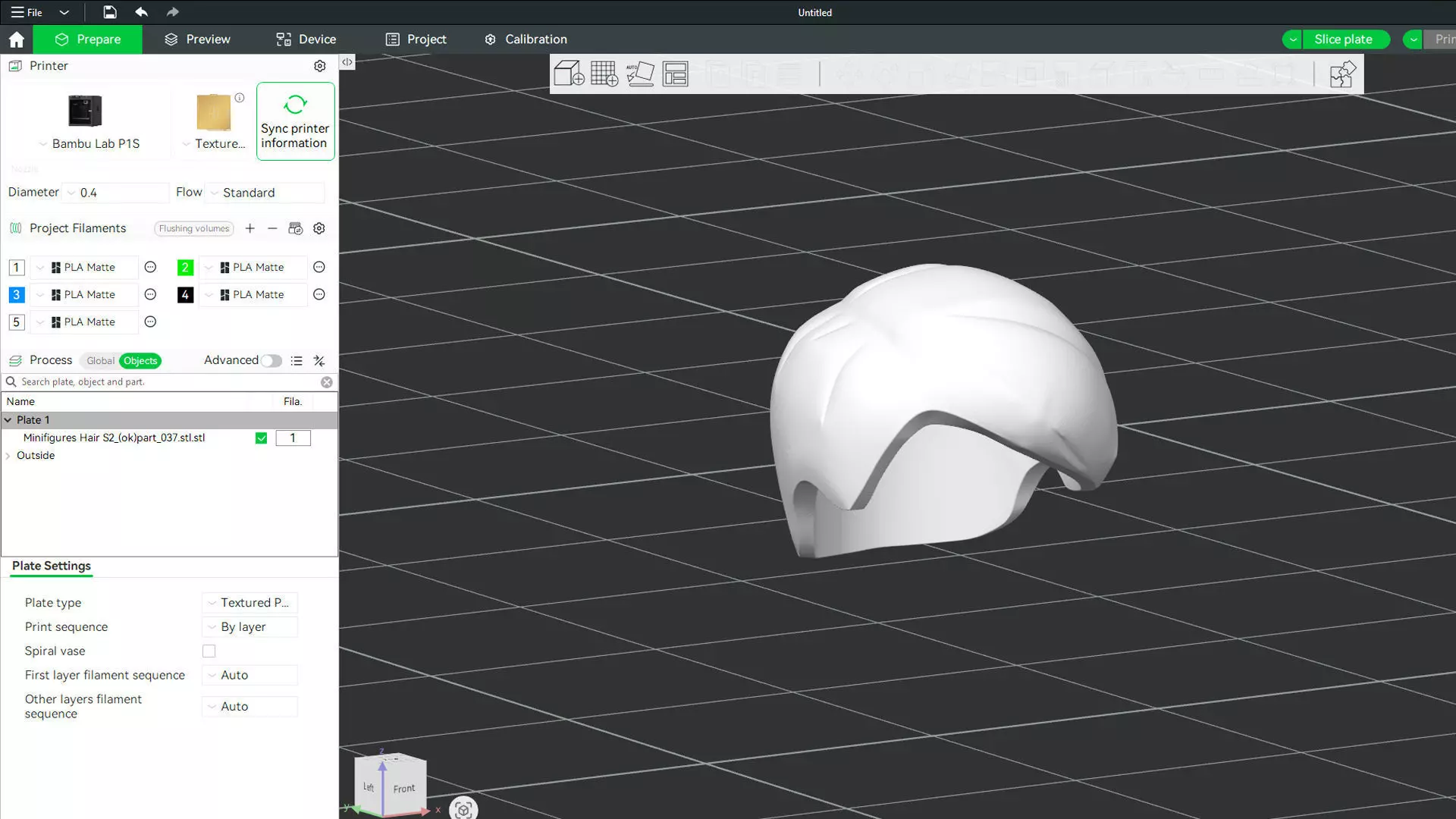This screenshot has height=819, width=1456.
Task: Click the save file icon
Action: (110, 12)
